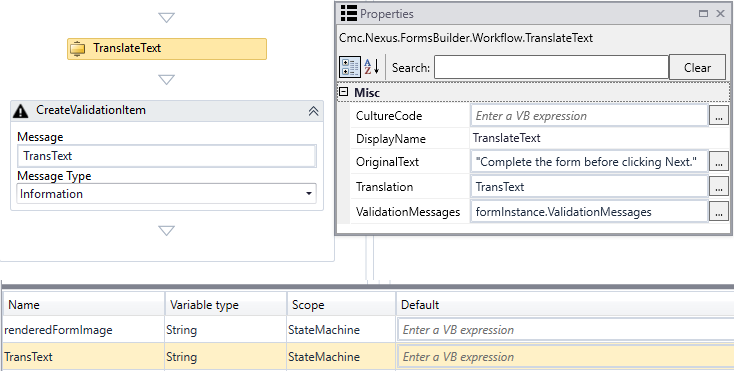Viewport: 734px width, 371px height.
Task: Click the Message Type label
Action: pyautogui.click(x=54, y=176)
